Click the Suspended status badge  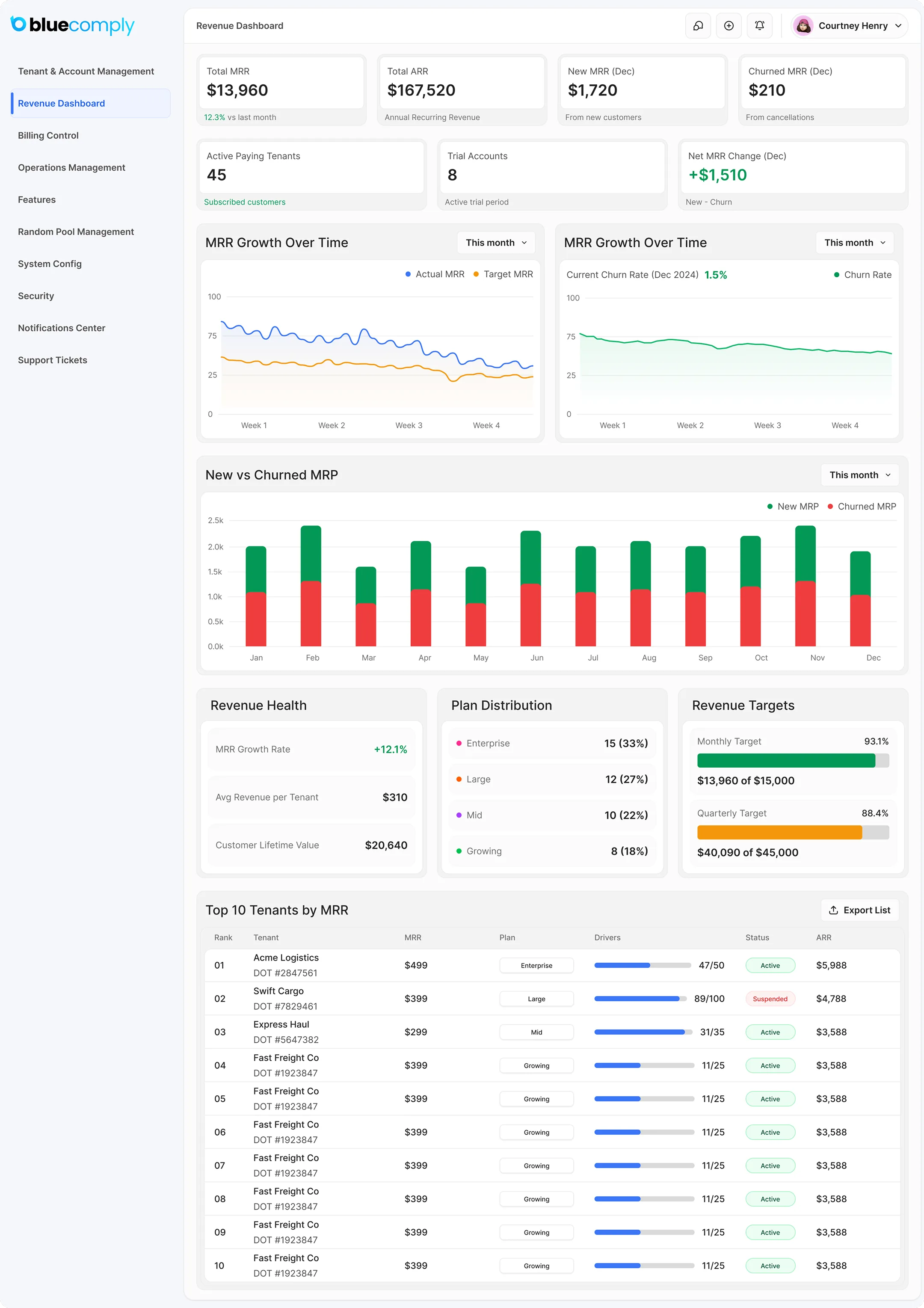pos(770,999)
